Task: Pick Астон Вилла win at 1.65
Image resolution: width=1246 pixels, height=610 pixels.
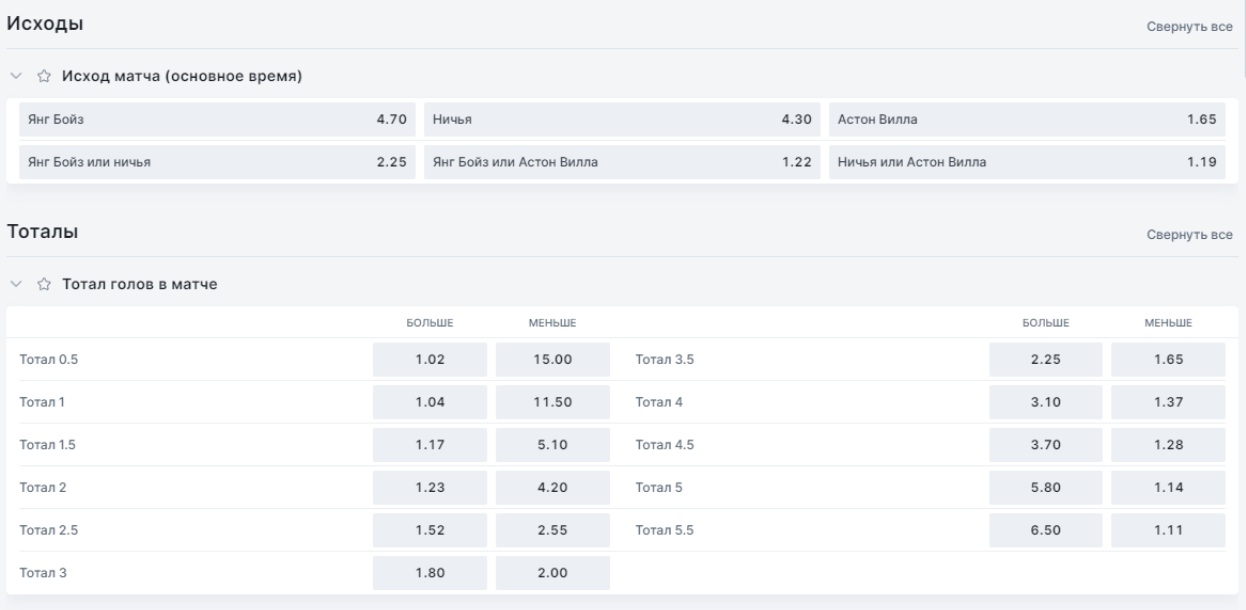Action: 1027,120
